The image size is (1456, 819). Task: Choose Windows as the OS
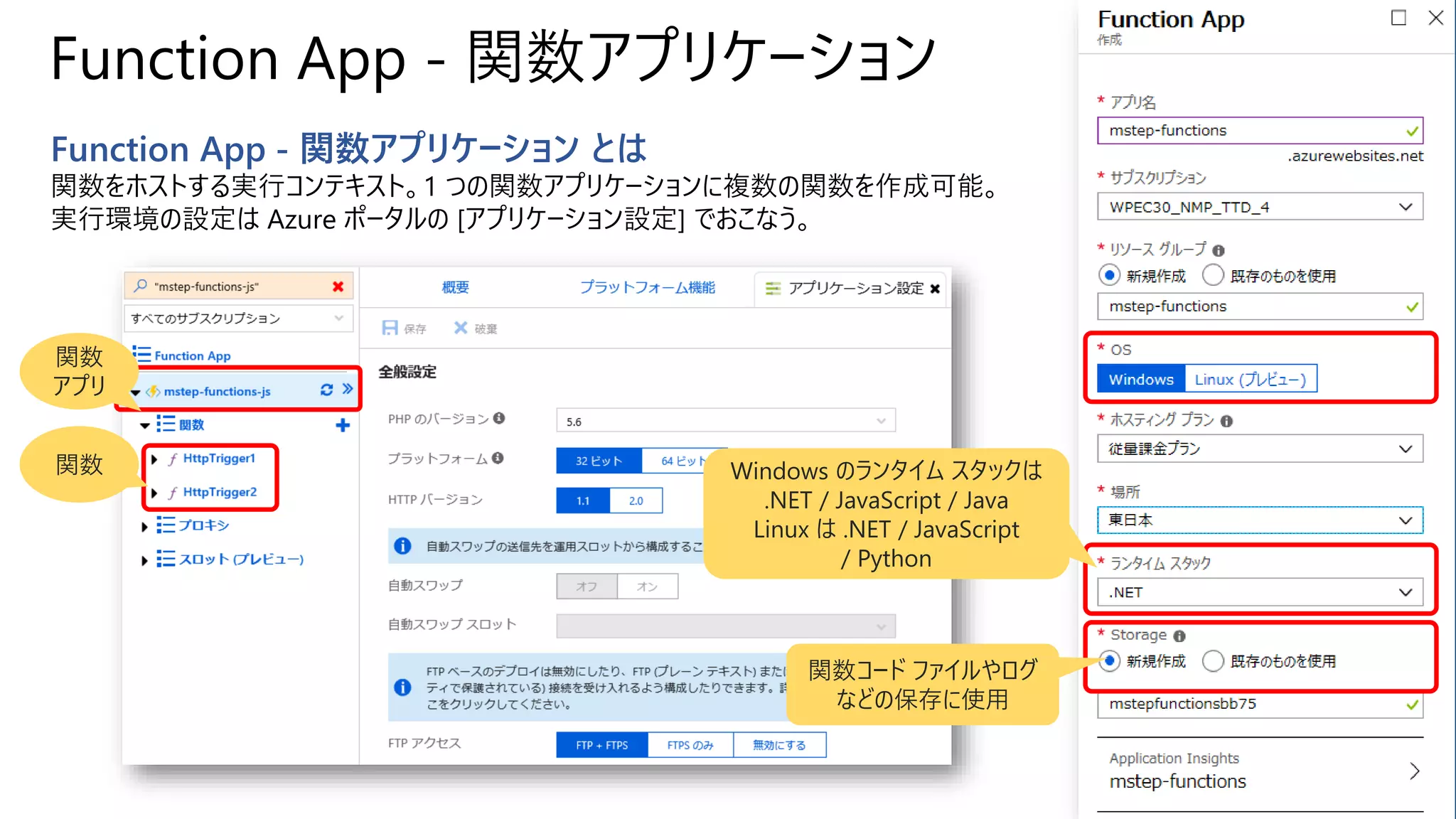(1141, 379)
